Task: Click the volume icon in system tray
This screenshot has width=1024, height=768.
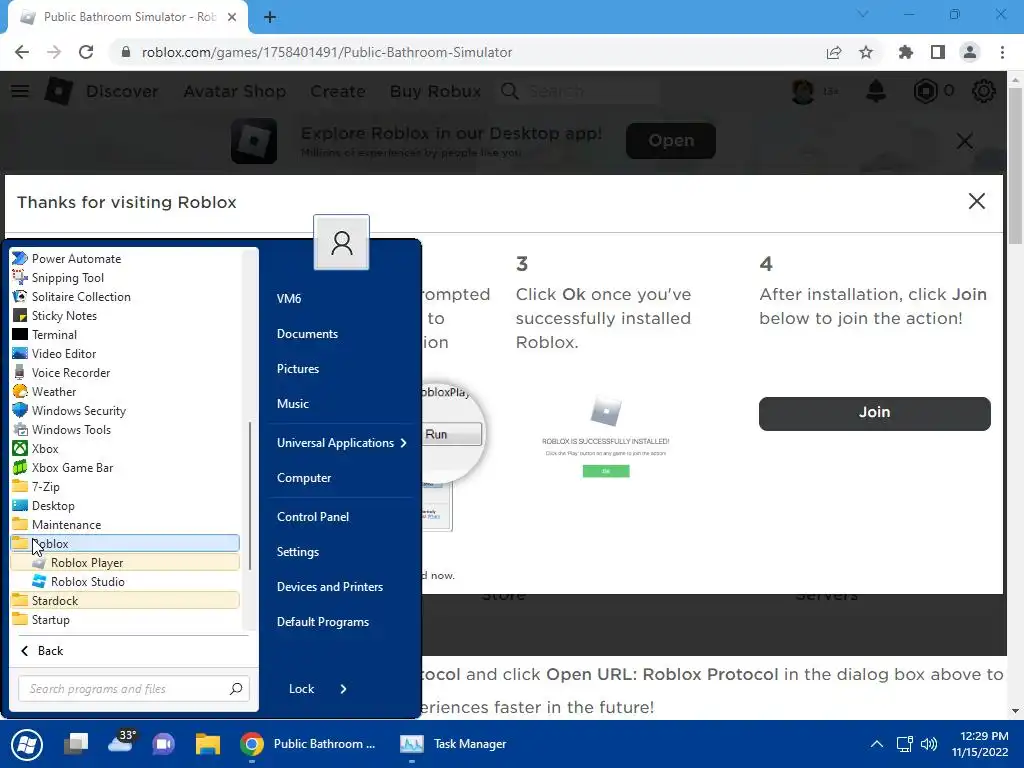Action: pyautogui.click(x=929, y=744)
